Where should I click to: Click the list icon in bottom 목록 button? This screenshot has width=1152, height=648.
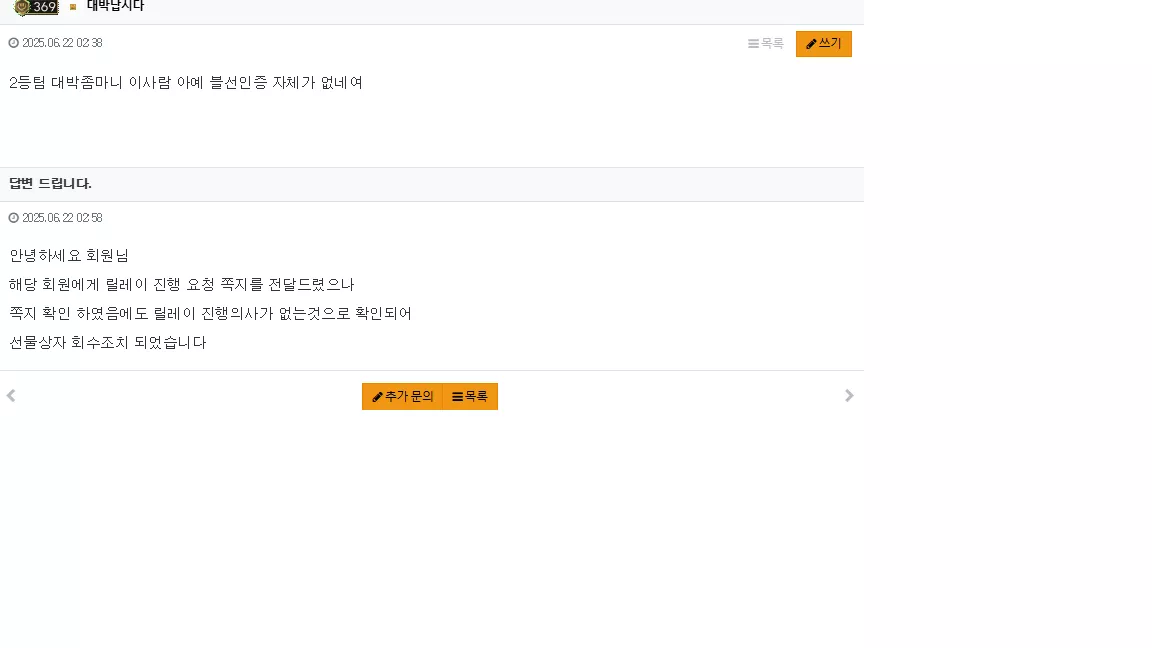point(457,397)
